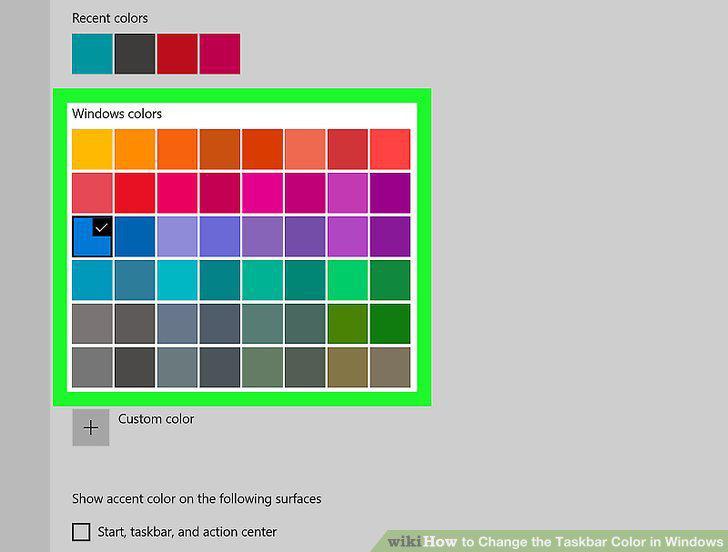Choose the blue-gray swatch, third in bottom row

point(177,367)
